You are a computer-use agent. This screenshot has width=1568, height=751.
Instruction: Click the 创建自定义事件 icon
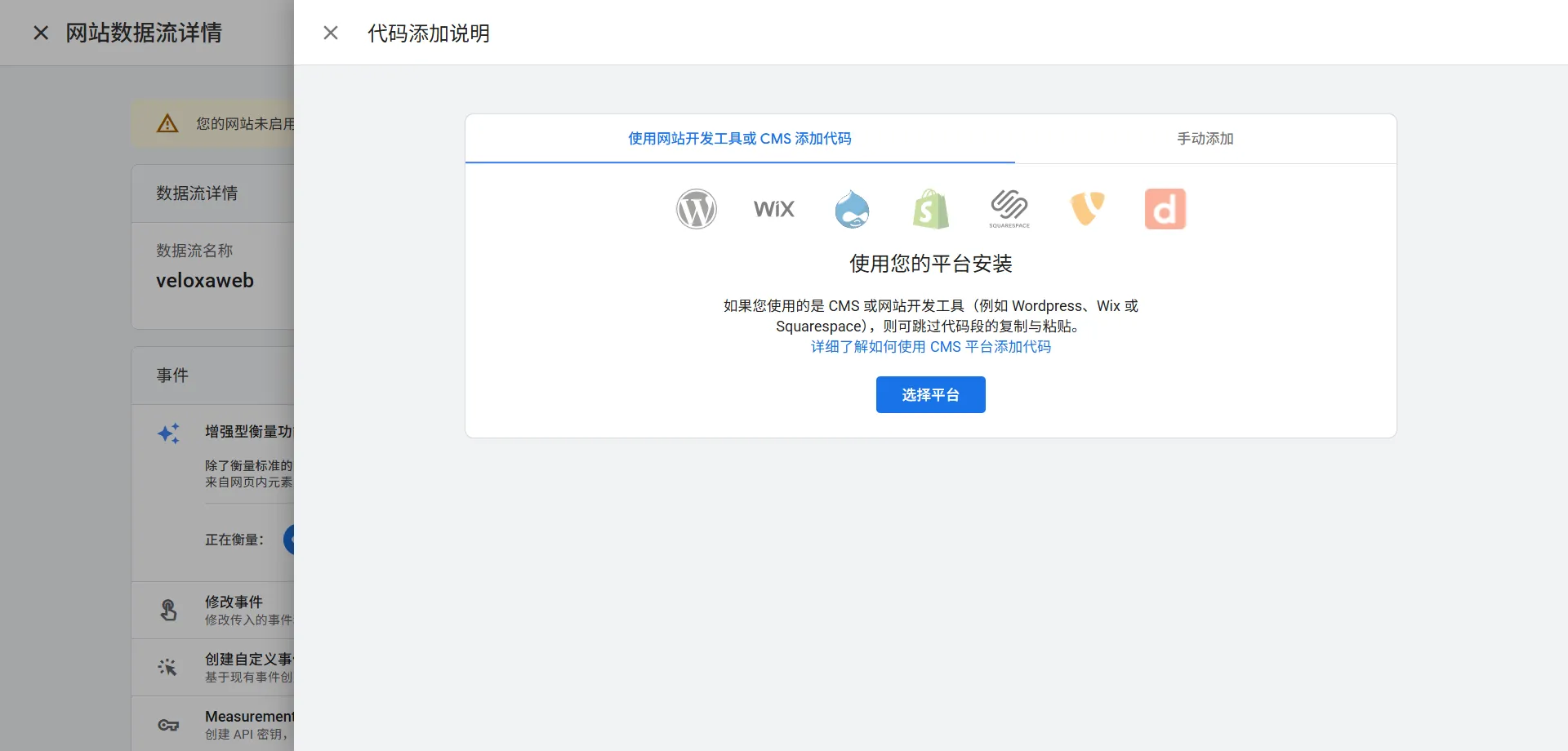click(168, 667)
